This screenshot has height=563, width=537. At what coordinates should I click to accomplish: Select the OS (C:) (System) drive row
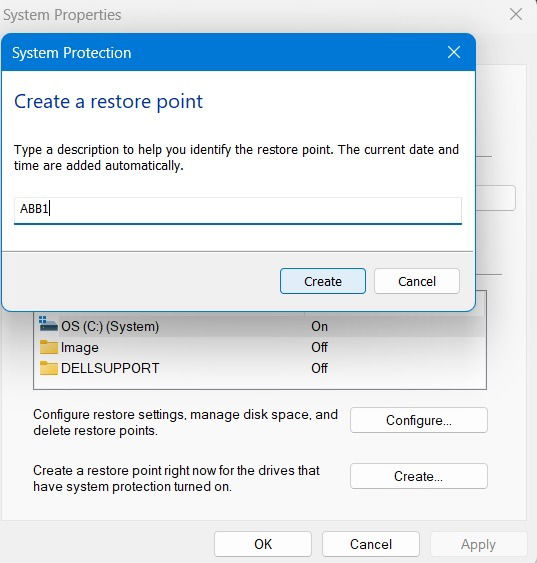tap(260, 326)
